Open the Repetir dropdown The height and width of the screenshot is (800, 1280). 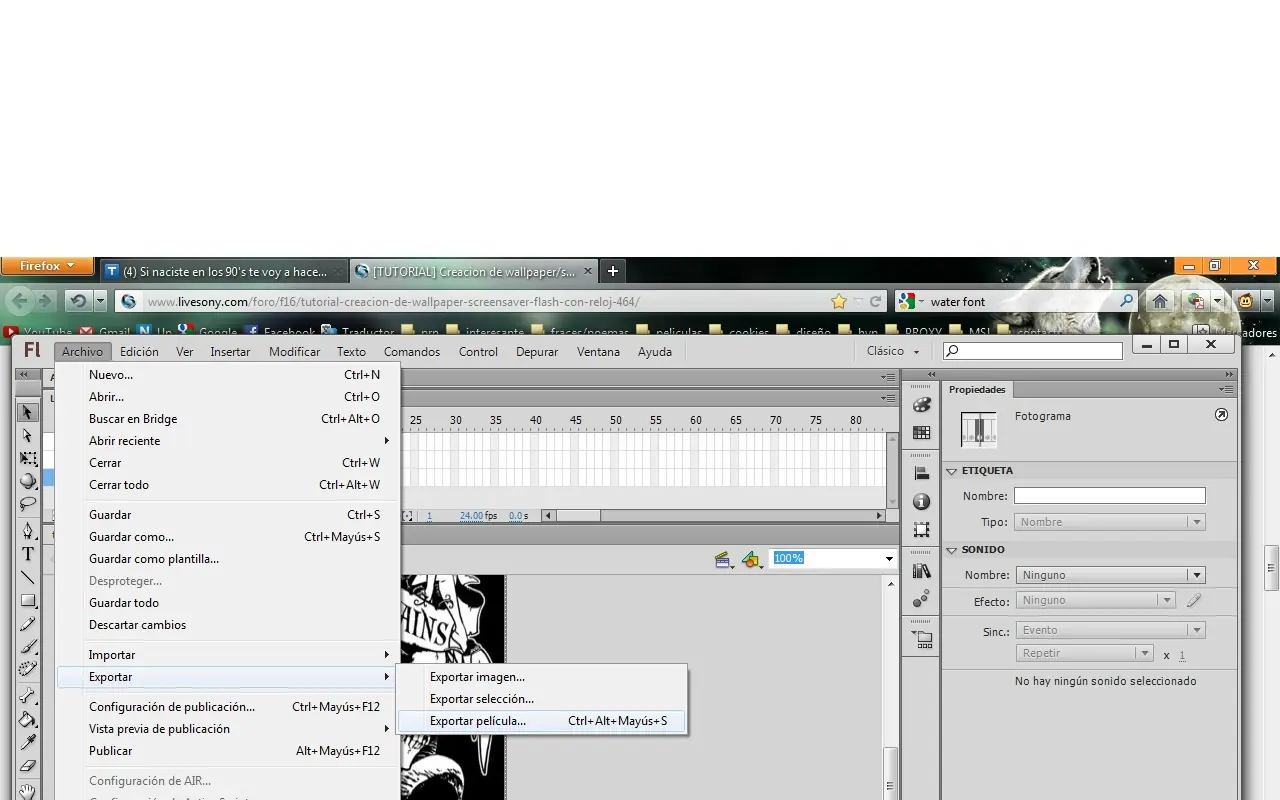1084,654
